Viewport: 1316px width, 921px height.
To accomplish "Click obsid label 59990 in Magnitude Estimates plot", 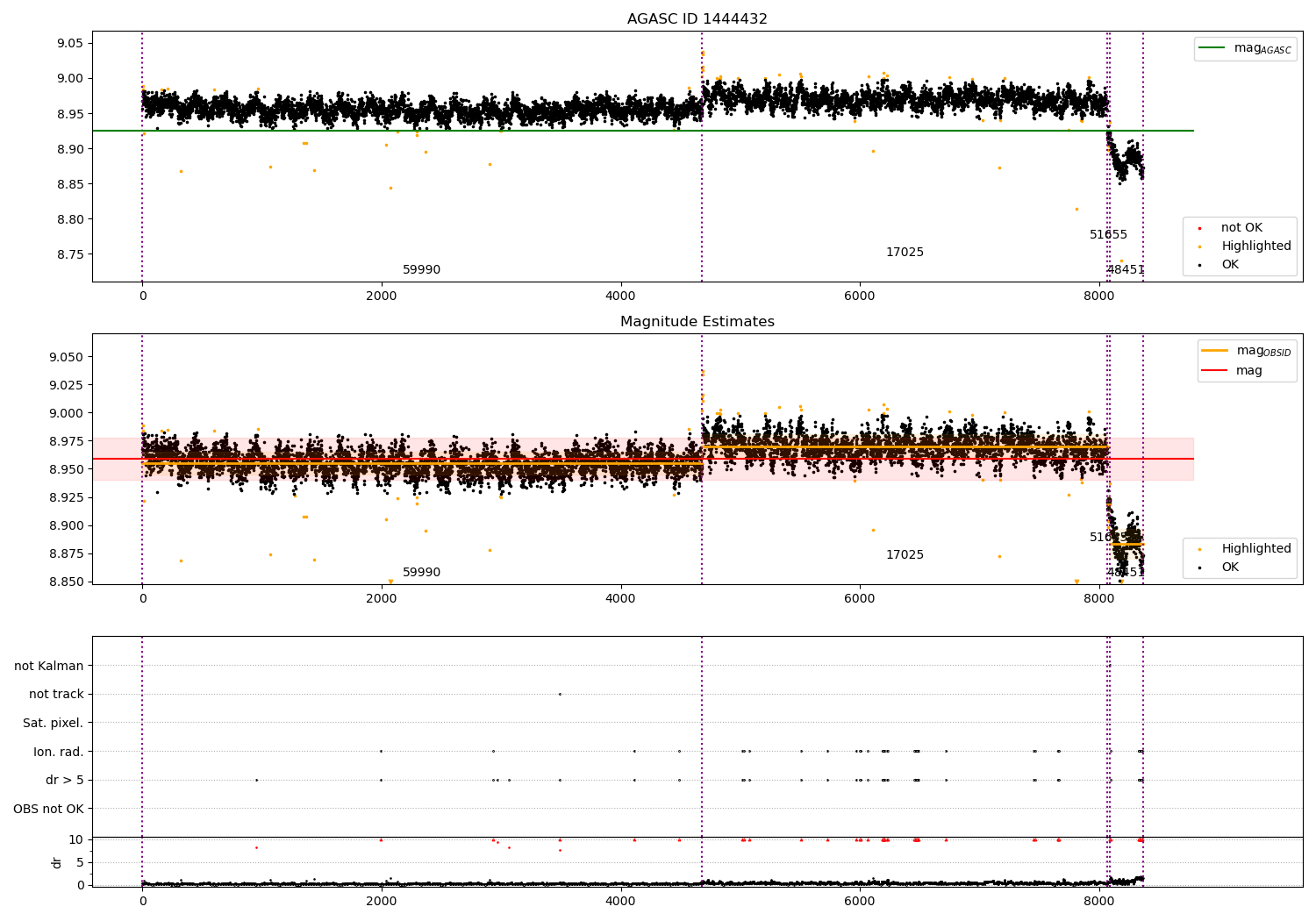I will pos(421,573).
